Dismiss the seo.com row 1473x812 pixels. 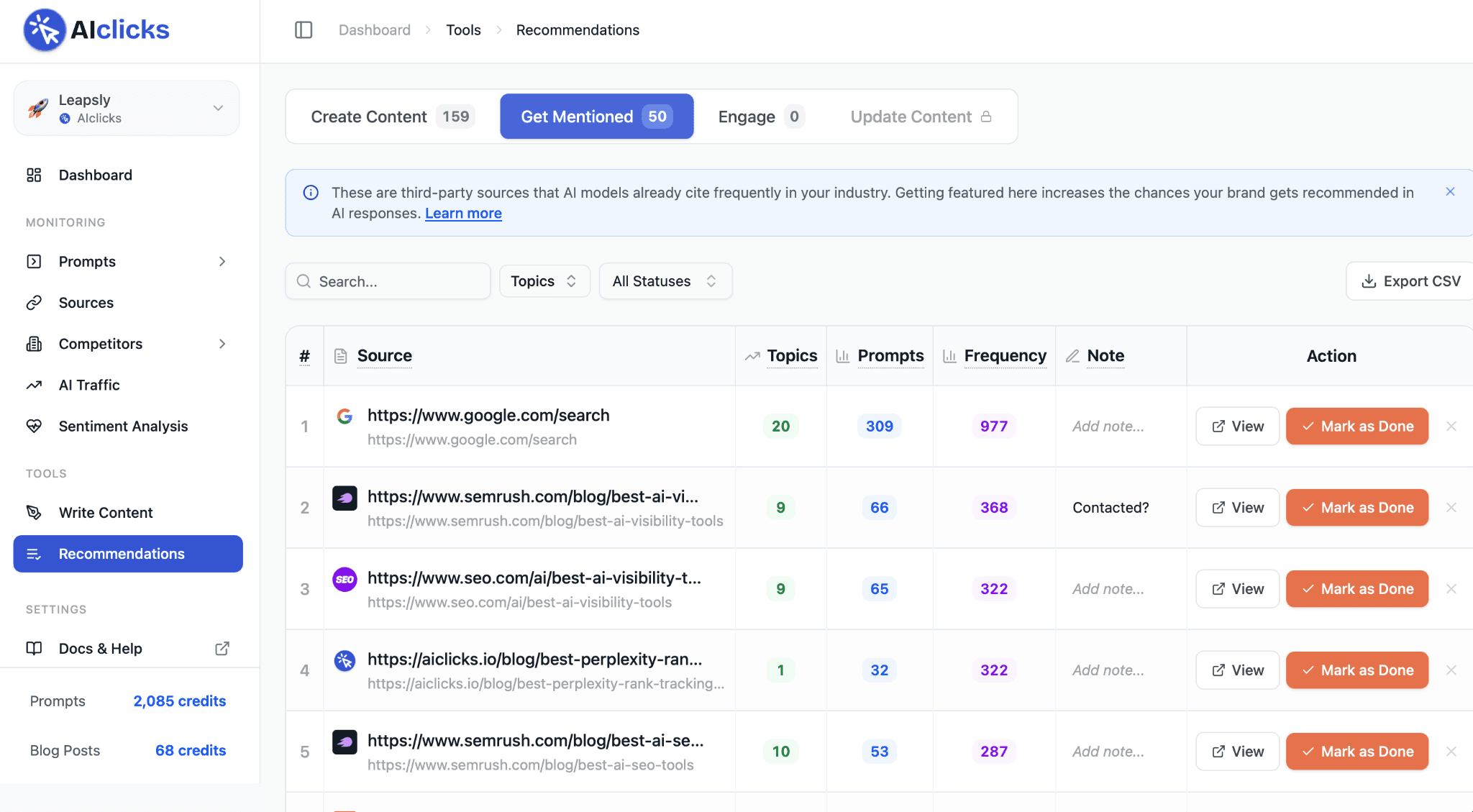(x=1451, y=588)
